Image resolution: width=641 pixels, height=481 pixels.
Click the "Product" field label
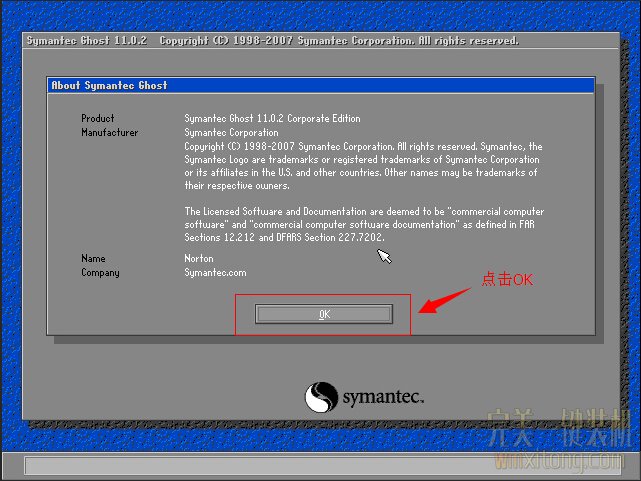click(x=98, y=119)
